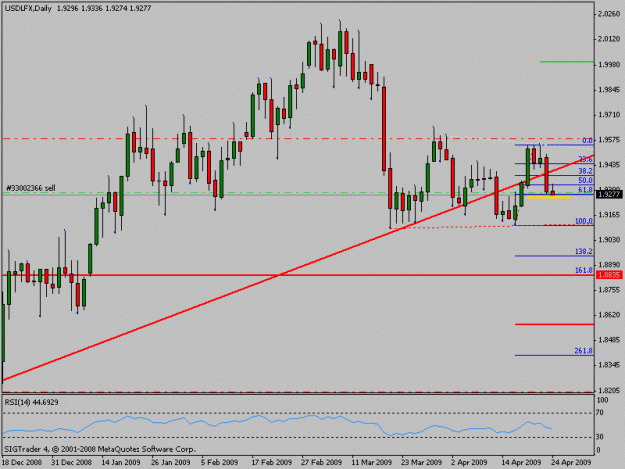
Task: Select the 18 Dec 2008 date label
Action: [x=22, y=463]
